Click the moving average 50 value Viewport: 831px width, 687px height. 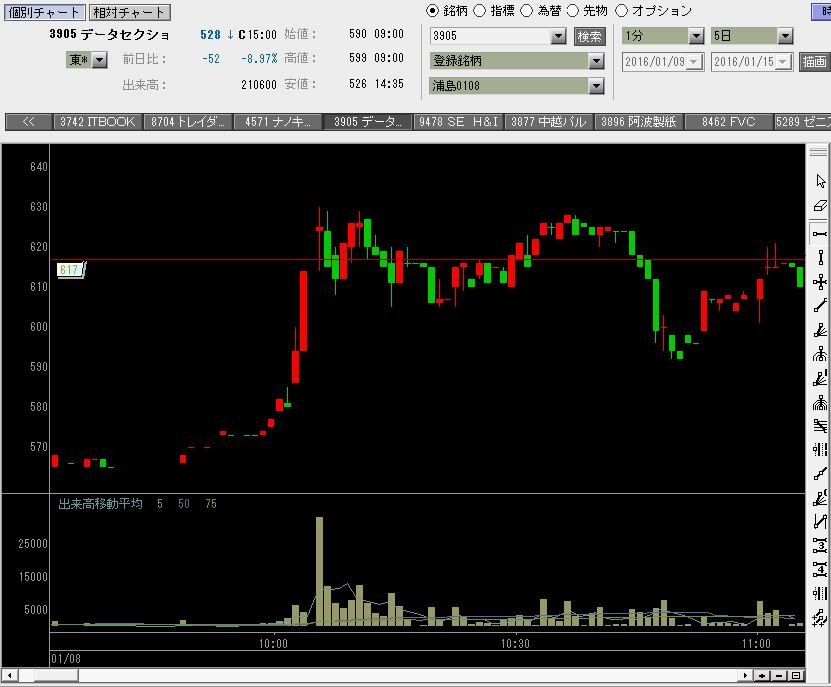point(183,504)
